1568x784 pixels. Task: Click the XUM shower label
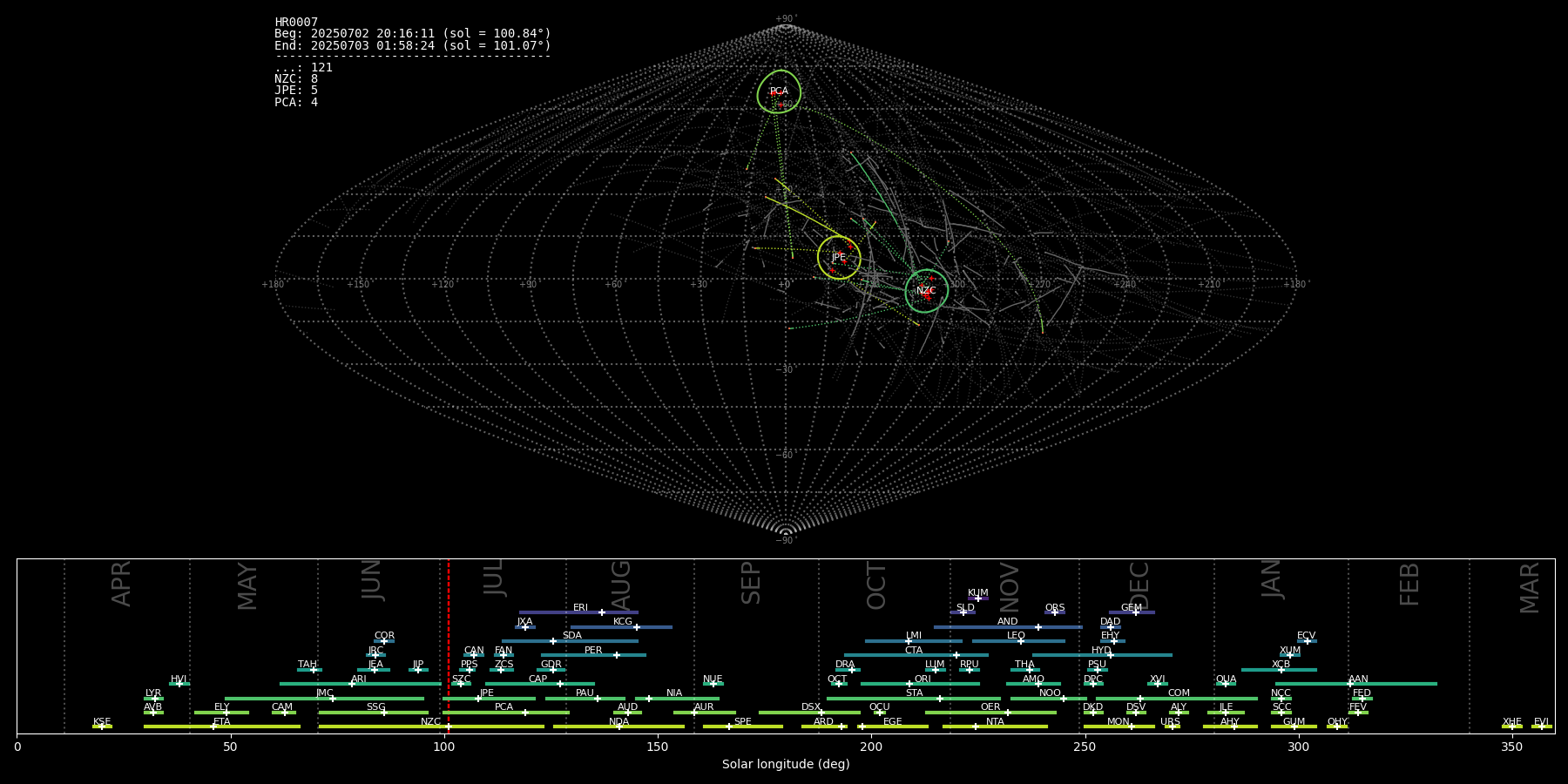tap(1290, 651)
